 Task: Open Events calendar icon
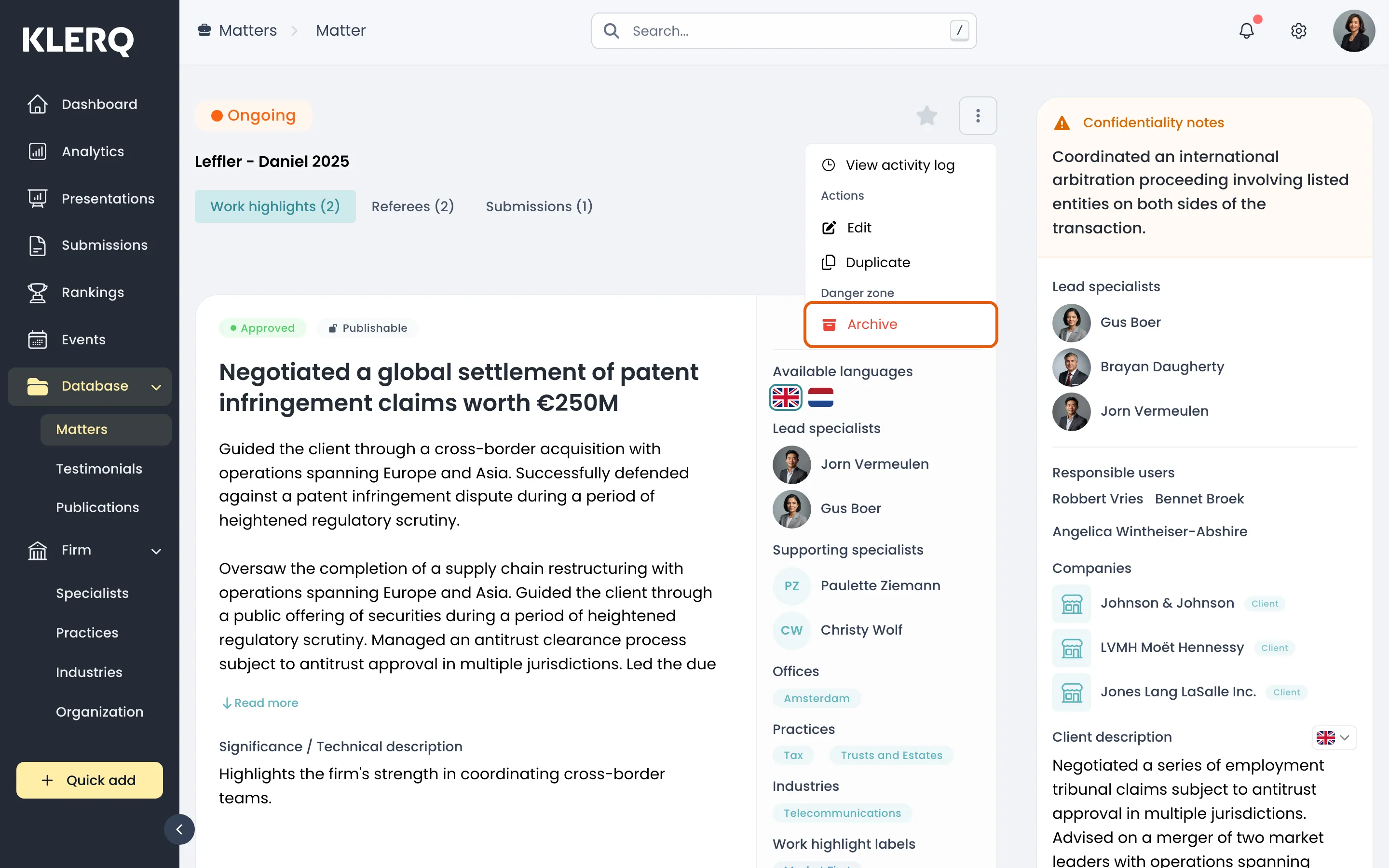click(x=37, y=339)
